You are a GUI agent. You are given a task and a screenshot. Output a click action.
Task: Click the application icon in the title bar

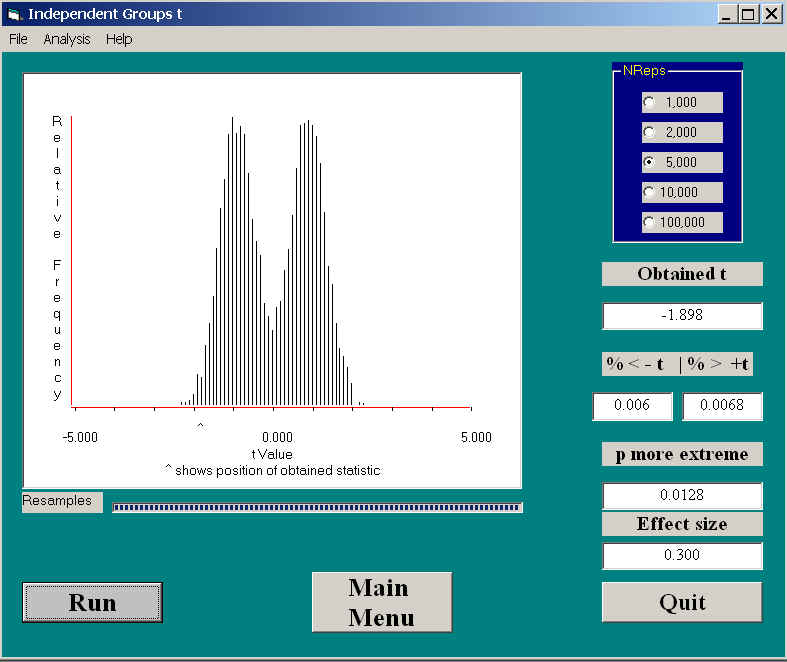coord(13,14)
